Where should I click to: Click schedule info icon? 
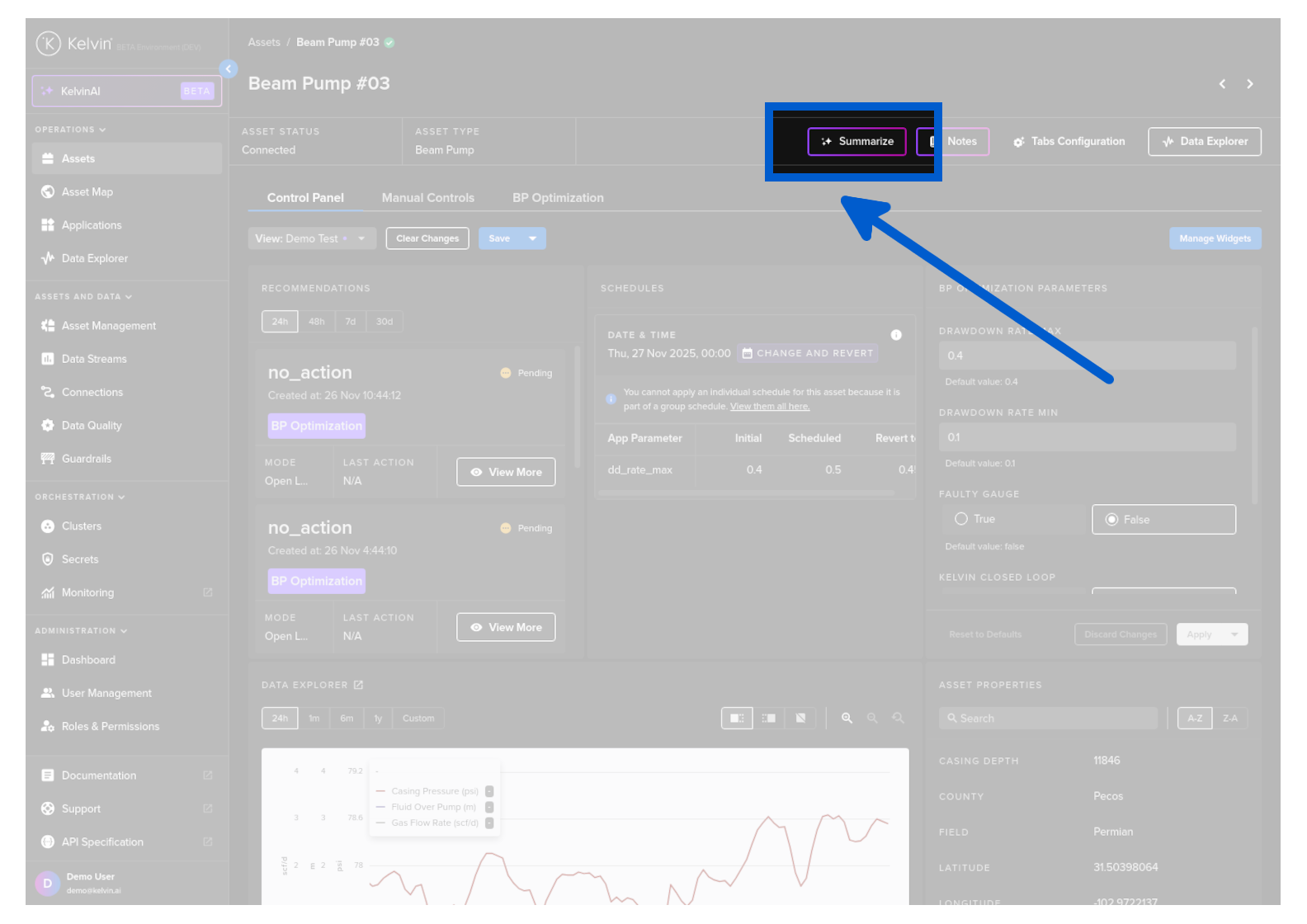point(896,335)
